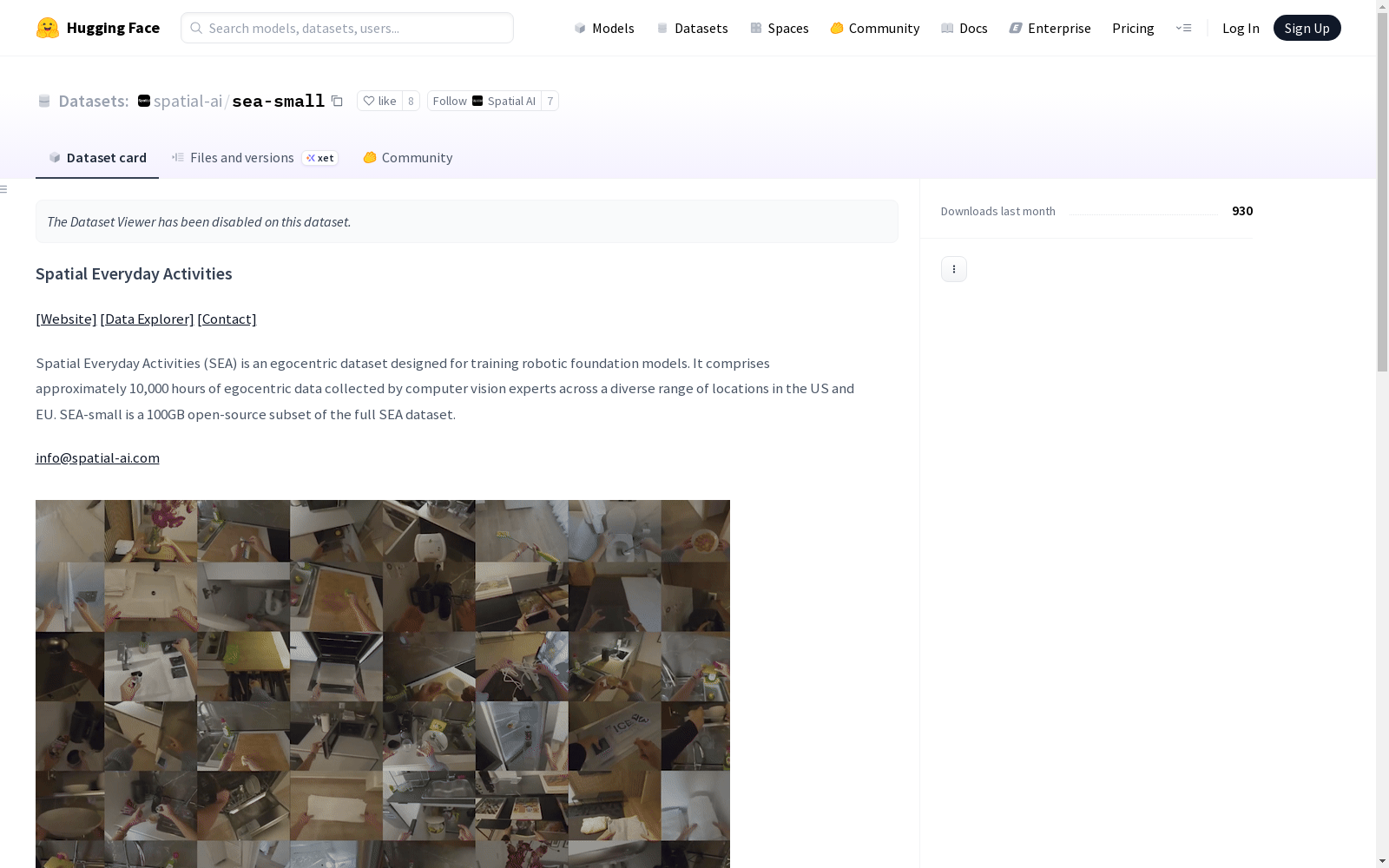Screen dimensions: 1389x868
Task: Click the spatial-ai organization avatar
Action: 144,101
